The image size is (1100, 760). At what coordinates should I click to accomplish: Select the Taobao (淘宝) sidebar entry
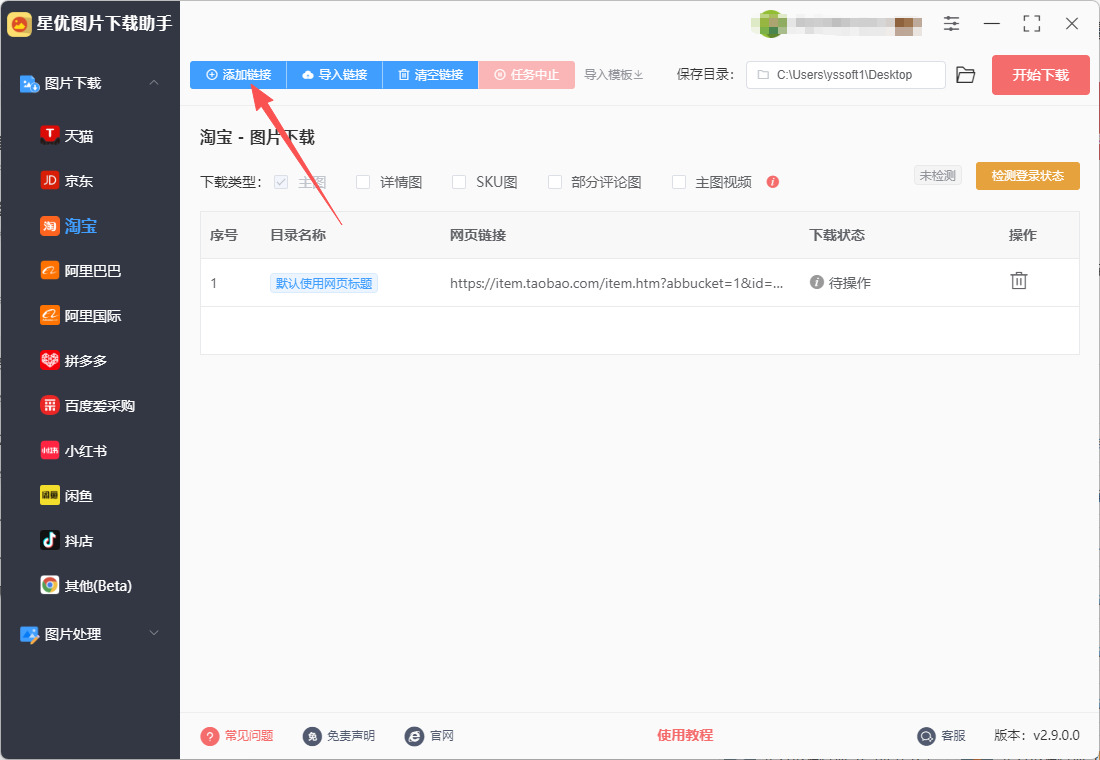[68, 226]
